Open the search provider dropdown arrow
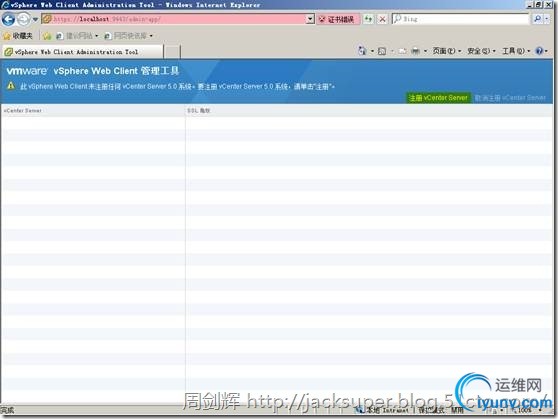 pos(547,19)
